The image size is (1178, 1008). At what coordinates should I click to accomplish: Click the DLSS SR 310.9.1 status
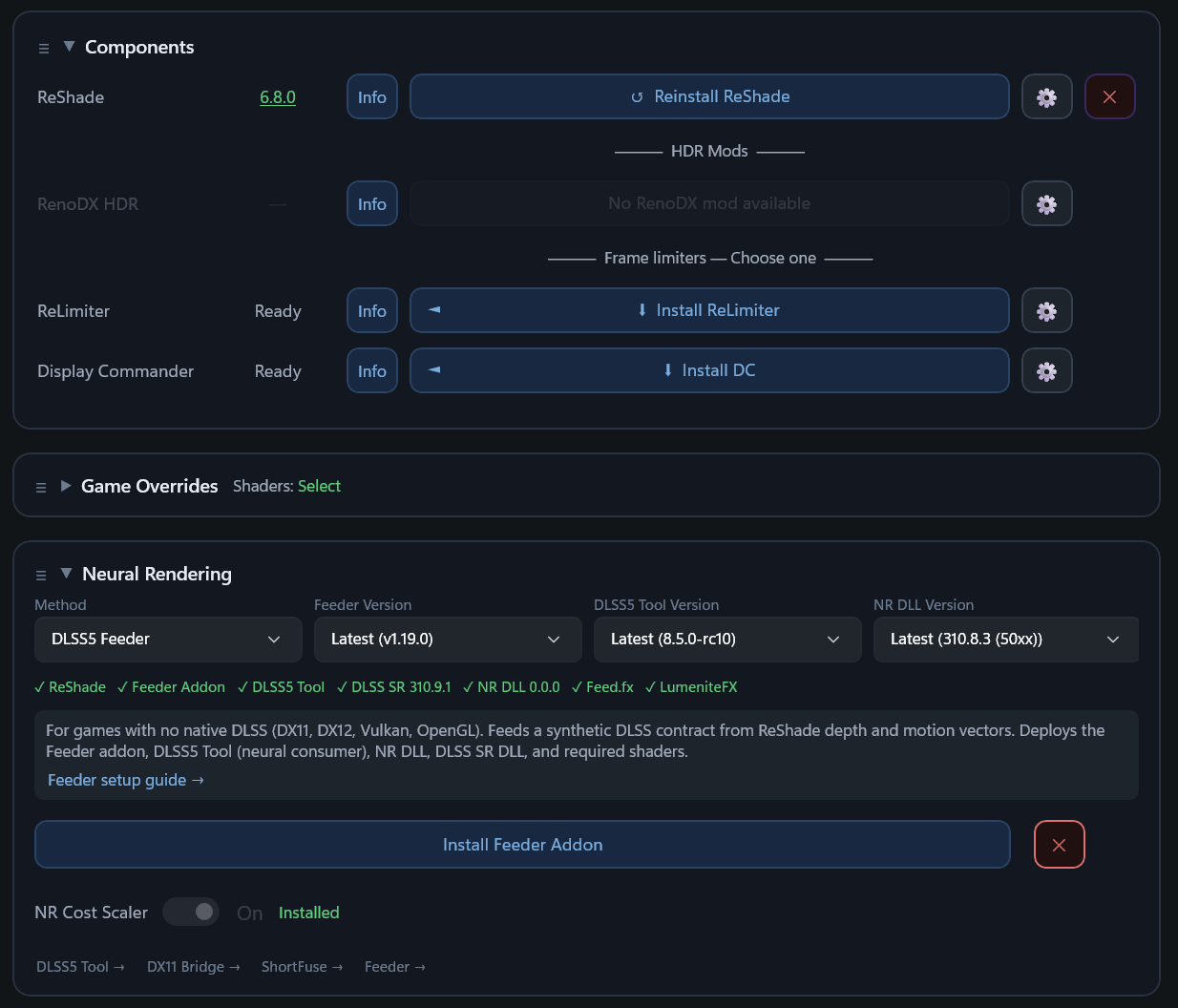[393, 687]
